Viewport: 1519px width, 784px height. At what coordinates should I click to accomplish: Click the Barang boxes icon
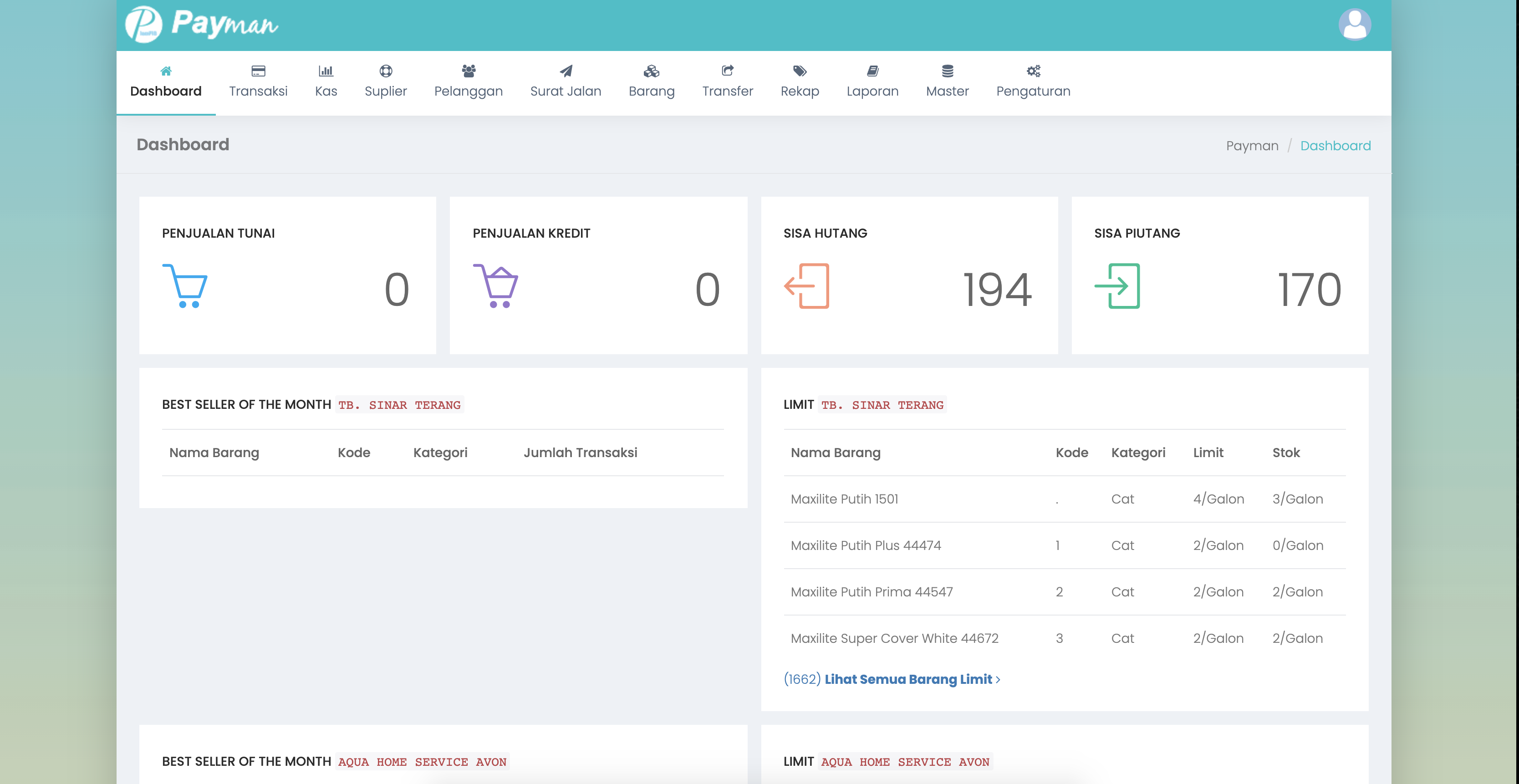click(x=651, y=71)
